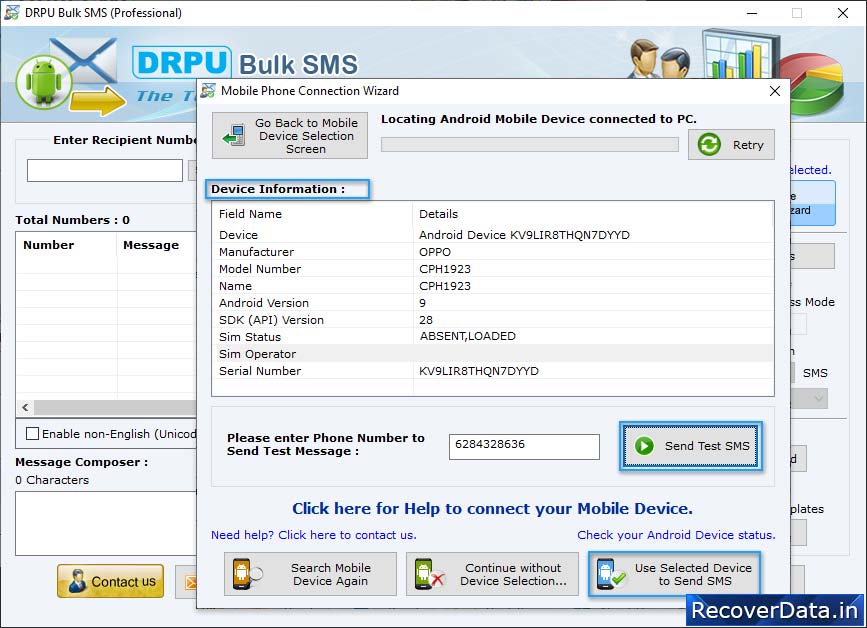867x628 pixels.
Task: Click Use Selected Device to Send SMS
Action: click(674, 574)
